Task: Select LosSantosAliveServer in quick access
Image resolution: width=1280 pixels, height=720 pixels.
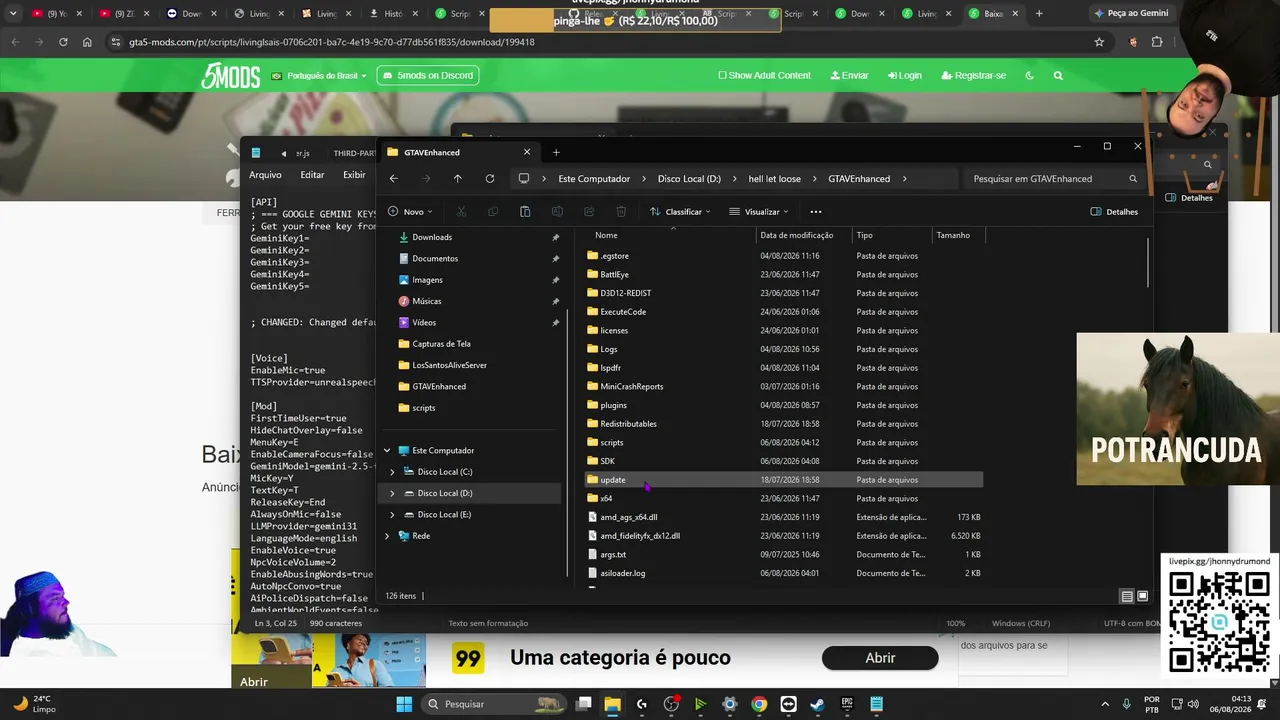Action: (449, 365)
